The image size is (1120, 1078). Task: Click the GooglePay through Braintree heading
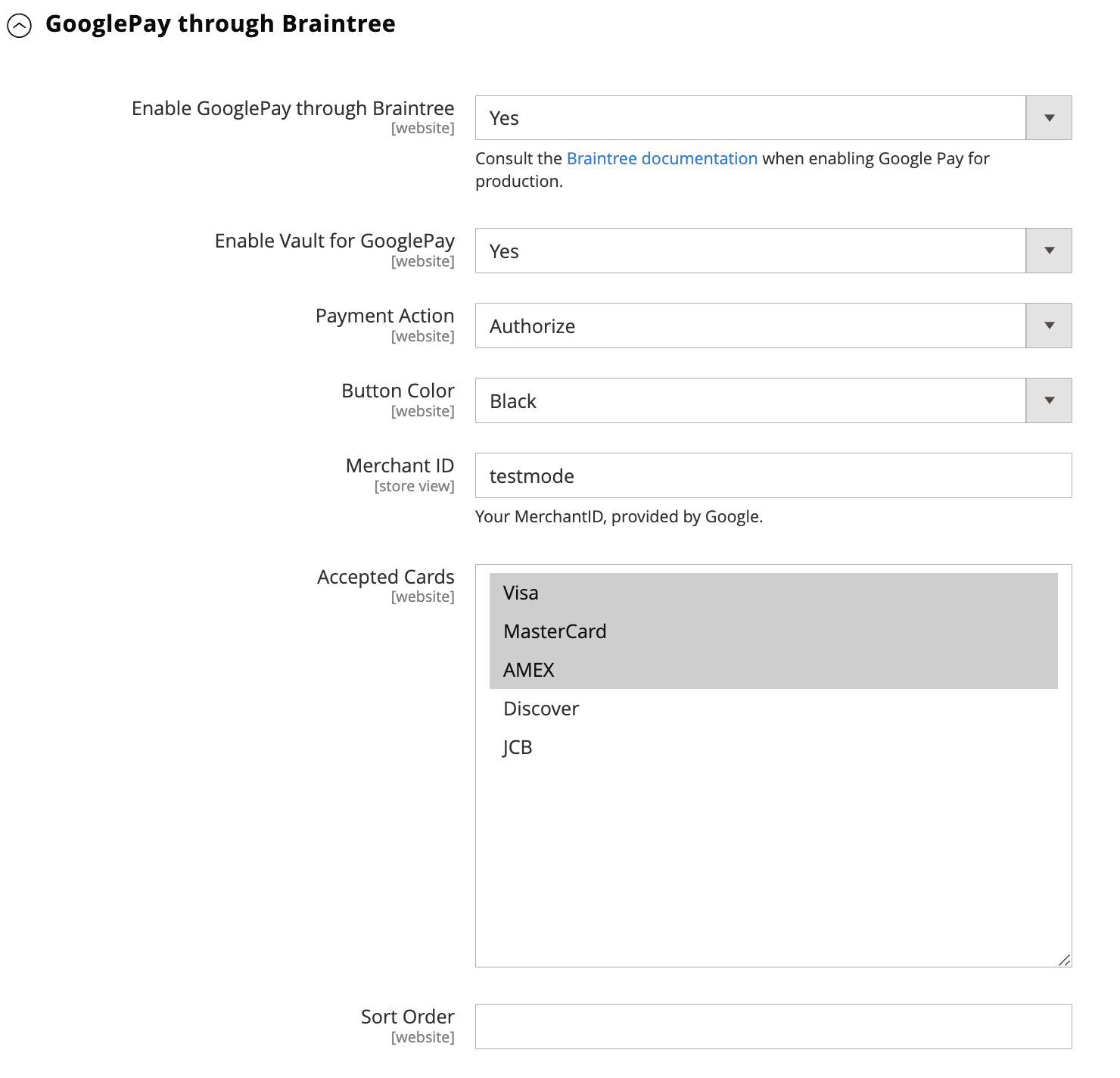(x=220, y=24)
